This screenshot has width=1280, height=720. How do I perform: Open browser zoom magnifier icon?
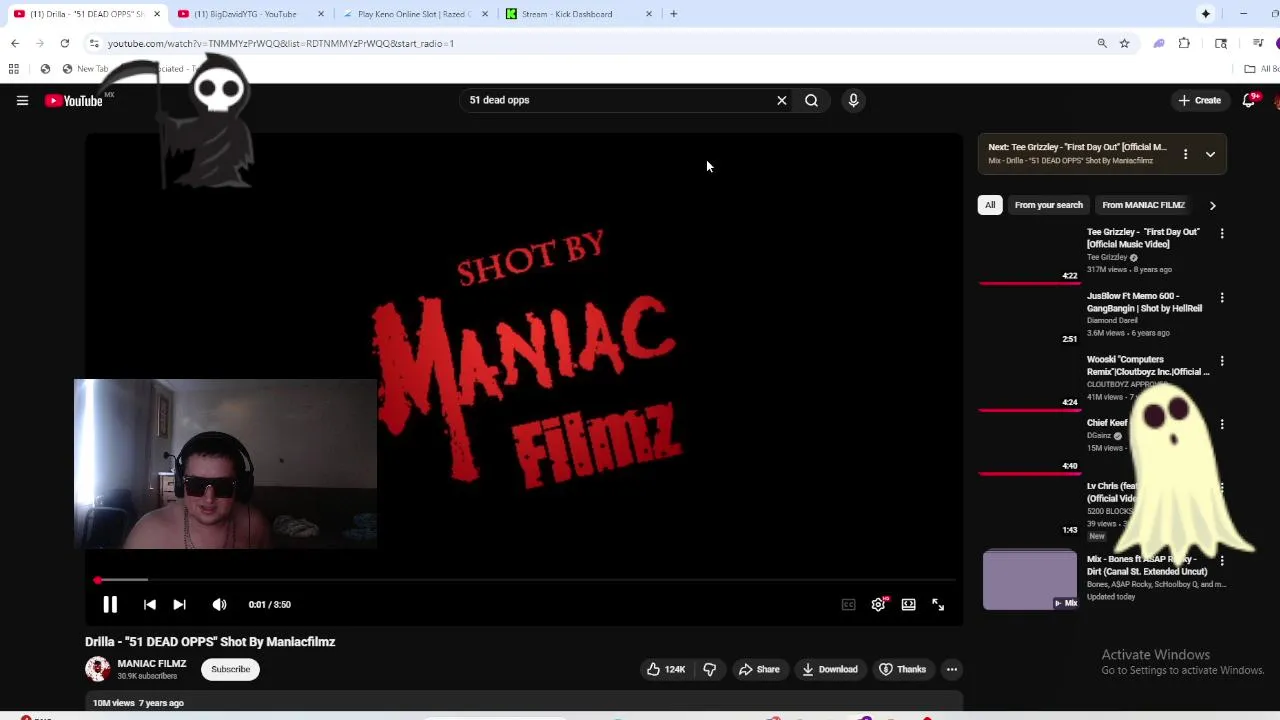click(x=1102, y=43)
